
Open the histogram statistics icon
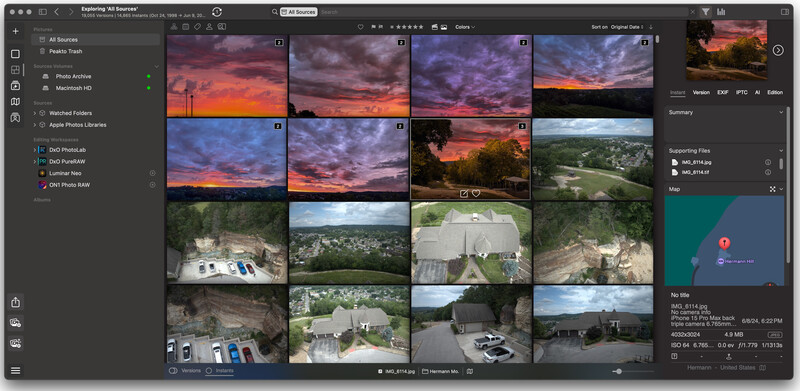[721, 12]
